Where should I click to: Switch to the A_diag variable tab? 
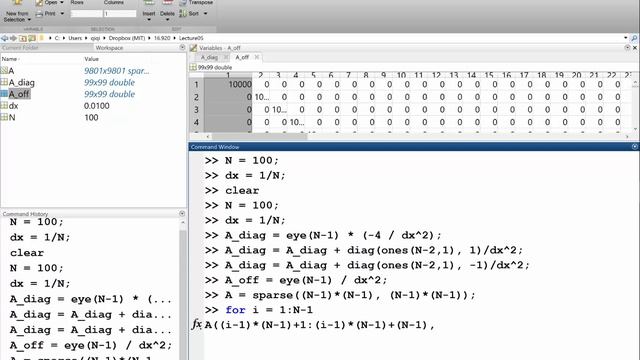click(x=209, y=58)
